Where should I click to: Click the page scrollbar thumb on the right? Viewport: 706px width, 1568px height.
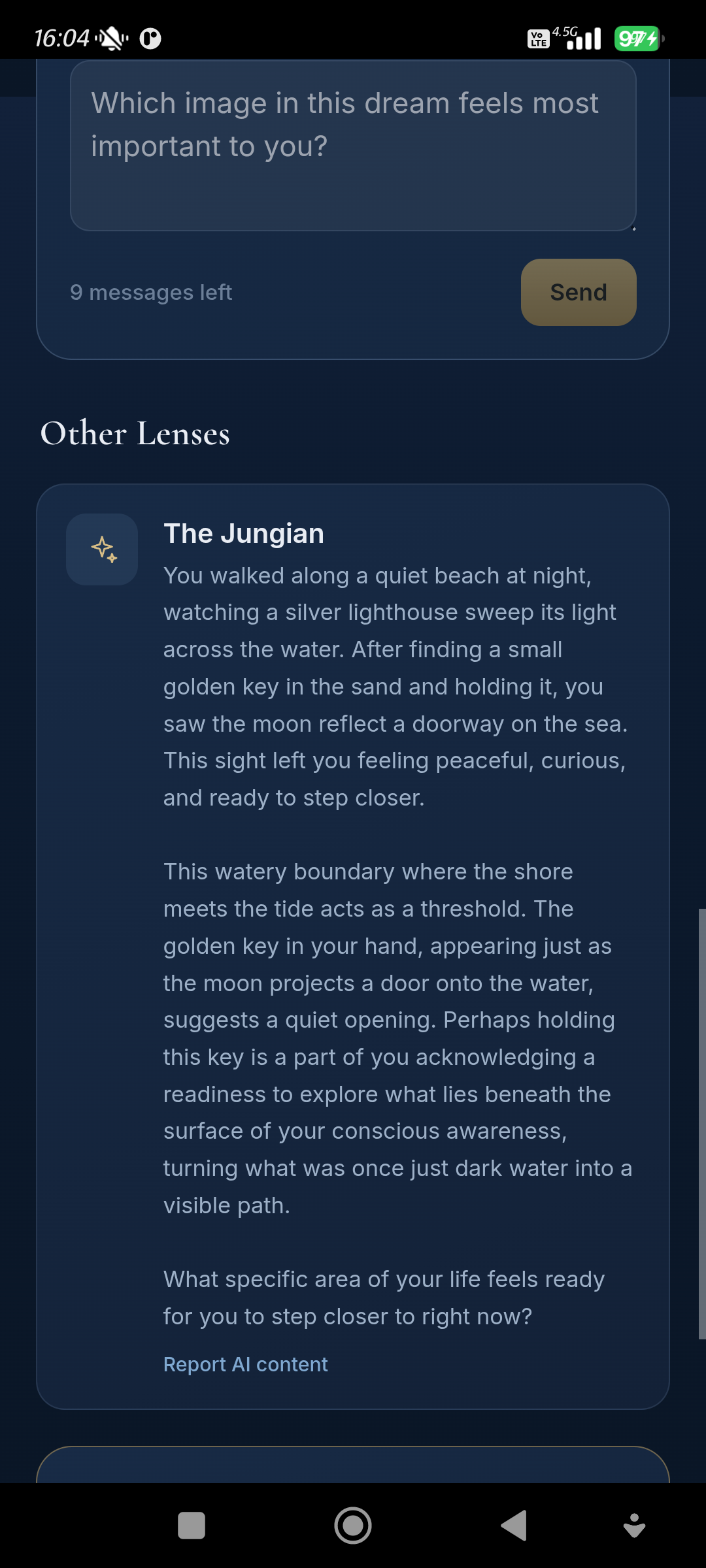[x=702, y=1124]
